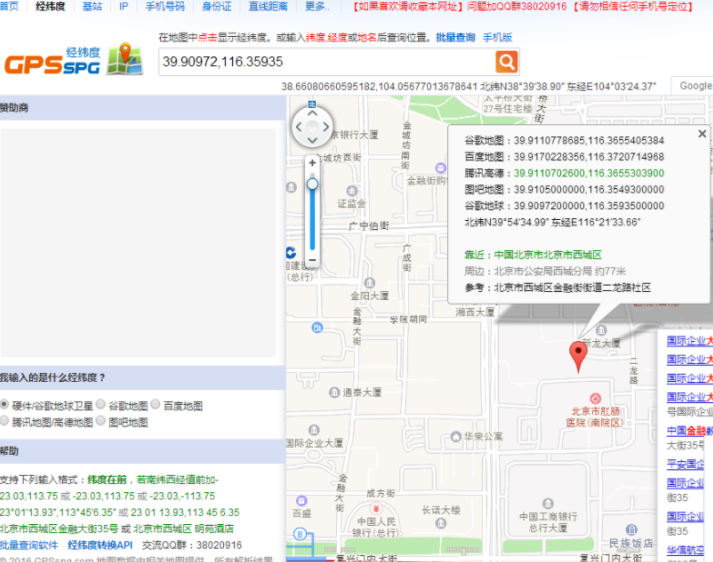
Task: Click the 金融街购物 shopping icon
Action: click(x=440, y=167)
